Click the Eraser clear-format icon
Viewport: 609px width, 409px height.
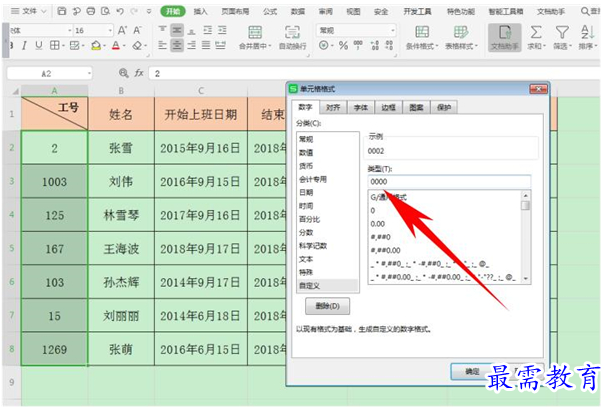(x=137, y=46)
